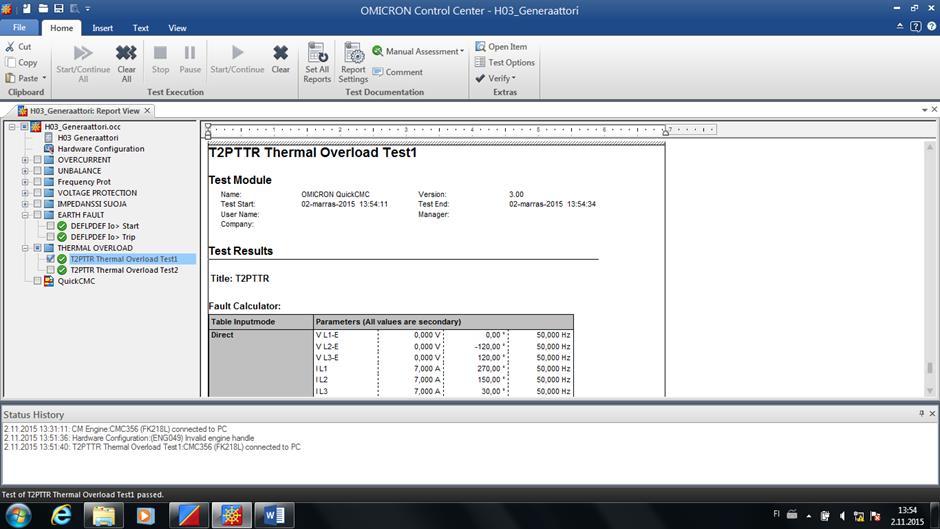
Task: Click green passed icon of DEFLPDEF Io> Trip
Action: coord(62,237)
